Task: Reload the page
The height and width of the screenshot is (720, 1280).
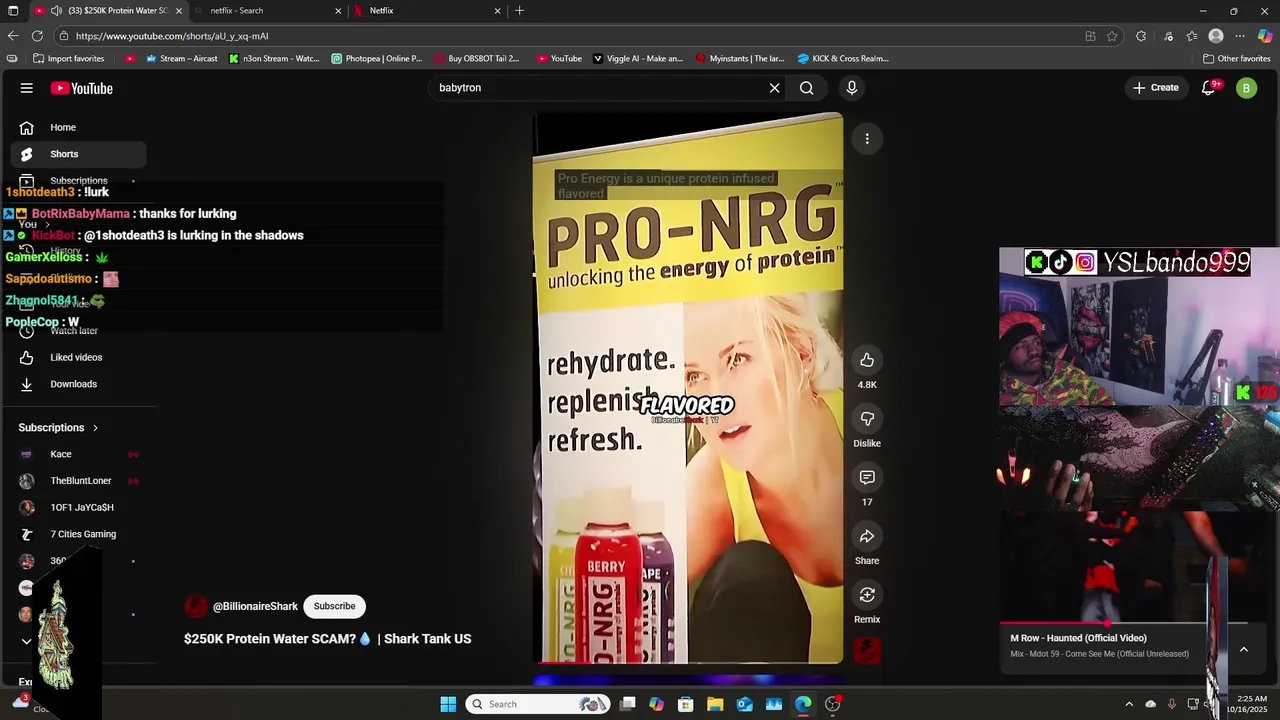Action: coord(37,36)
